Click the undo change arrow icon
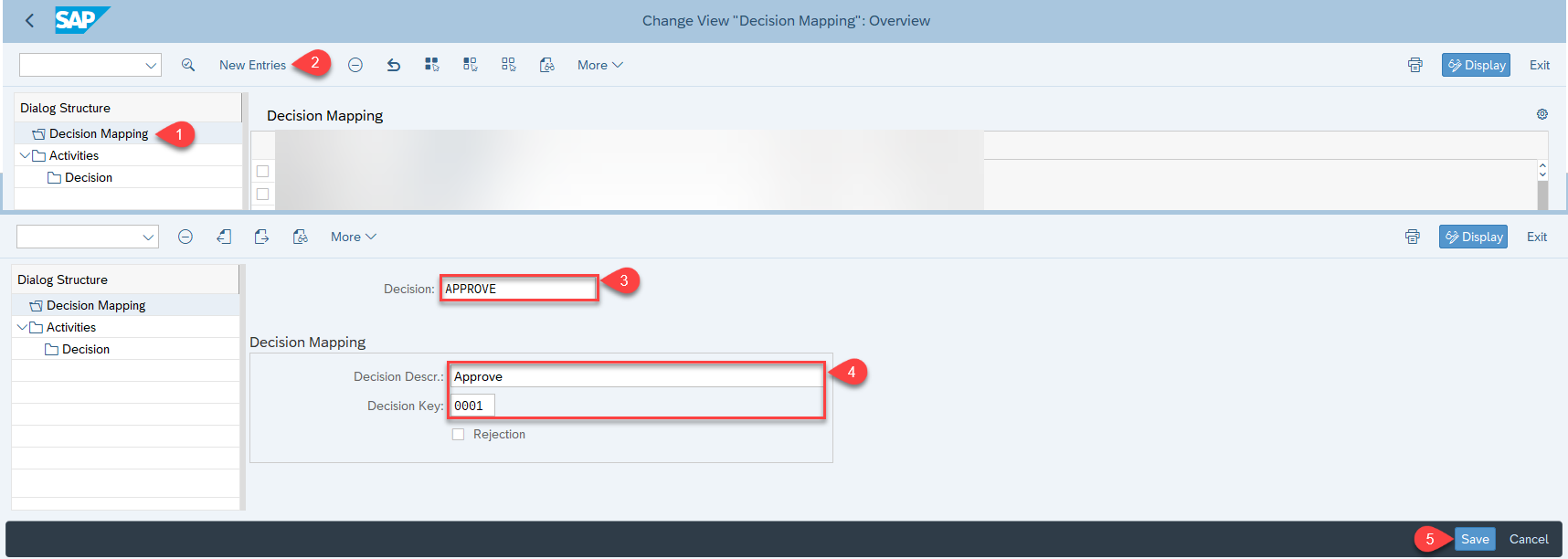The image size is (1568, 559). point(394,65)
